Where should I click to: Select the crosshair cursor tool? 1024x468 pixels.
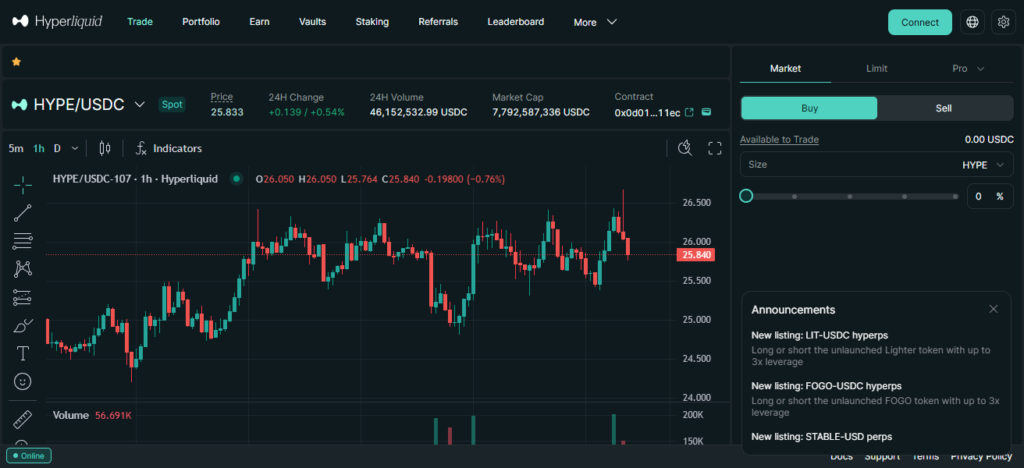click(x=22, y=184)
